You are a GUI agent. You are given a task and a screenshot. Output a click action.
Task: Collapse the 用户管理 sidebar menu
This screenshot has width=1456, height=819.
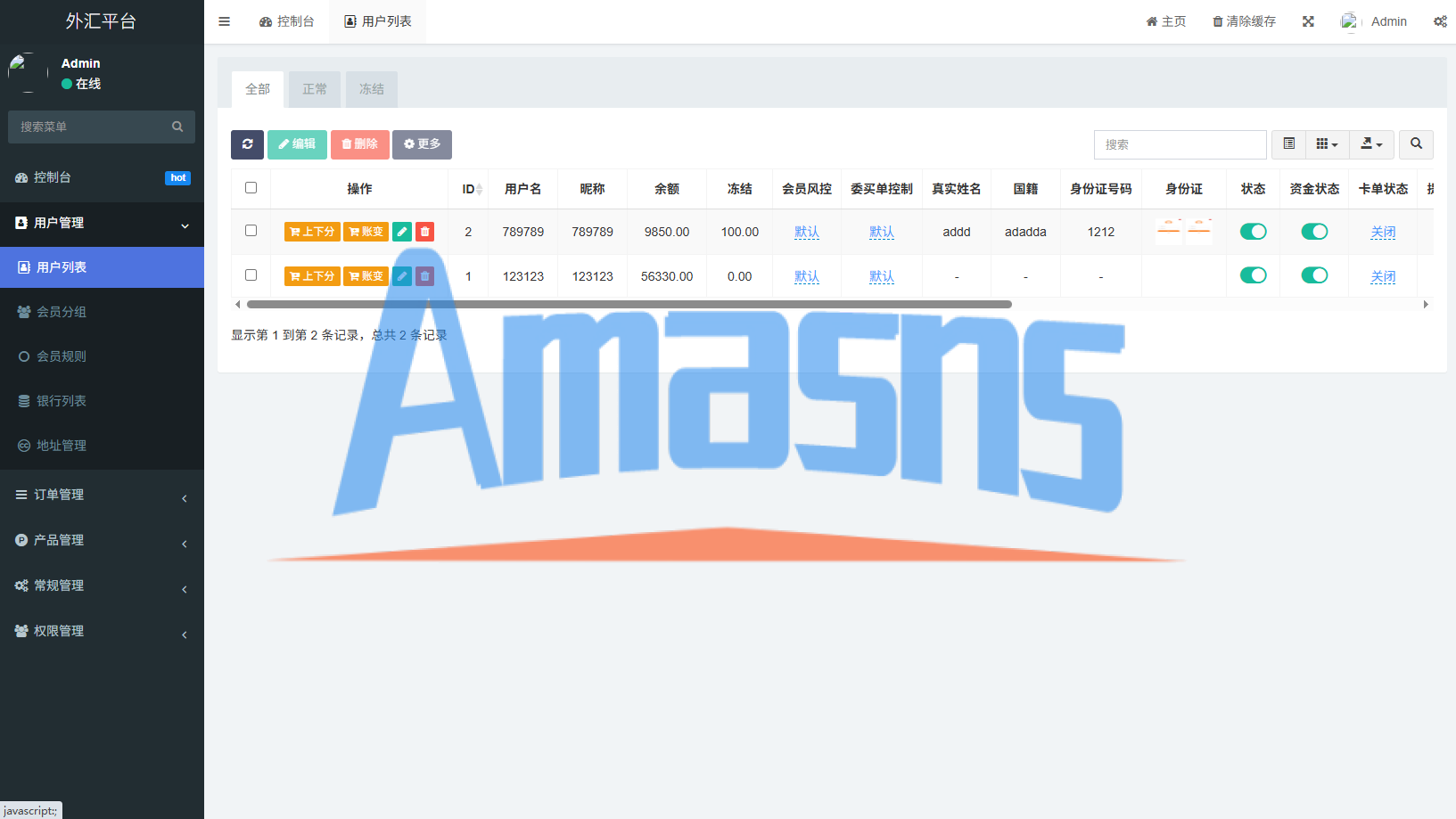102,223
